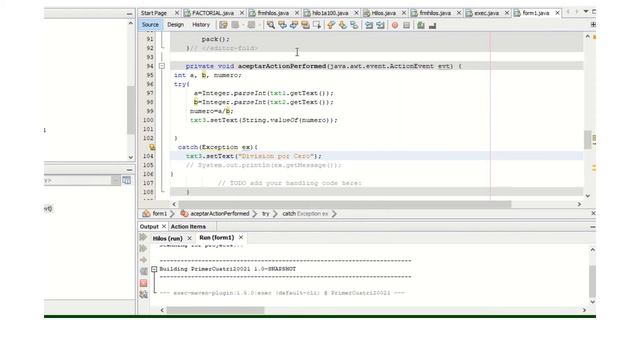Shift the current line left
Screen dimensions: 640x360
(369, 25)
